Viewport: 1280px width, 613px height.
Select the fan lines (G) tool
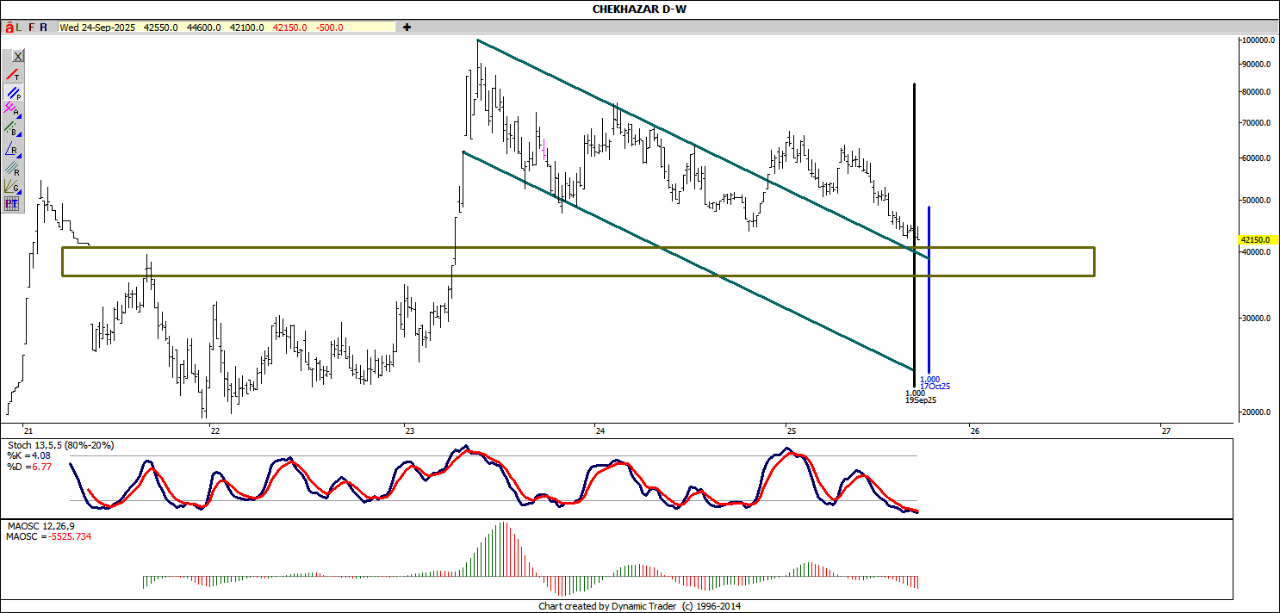pyautogui.click(x=13, y=185)
